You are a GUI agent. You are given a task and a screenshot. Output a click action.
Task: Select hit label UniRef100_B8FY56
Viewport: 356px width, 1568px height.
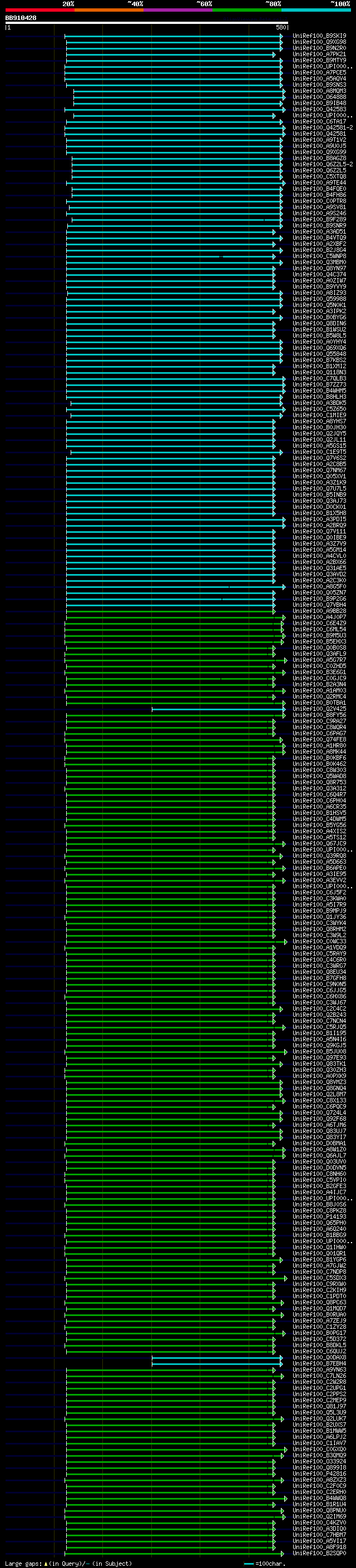click(319, 715)
